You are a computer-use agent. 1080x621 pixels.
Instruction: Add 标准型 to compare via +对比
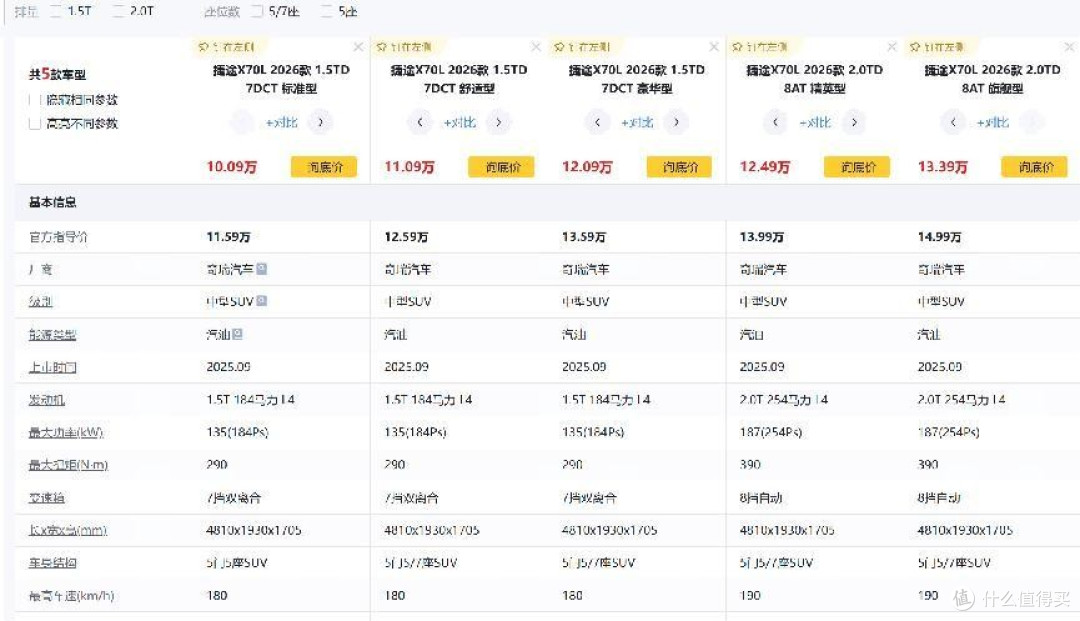point(282,123)
